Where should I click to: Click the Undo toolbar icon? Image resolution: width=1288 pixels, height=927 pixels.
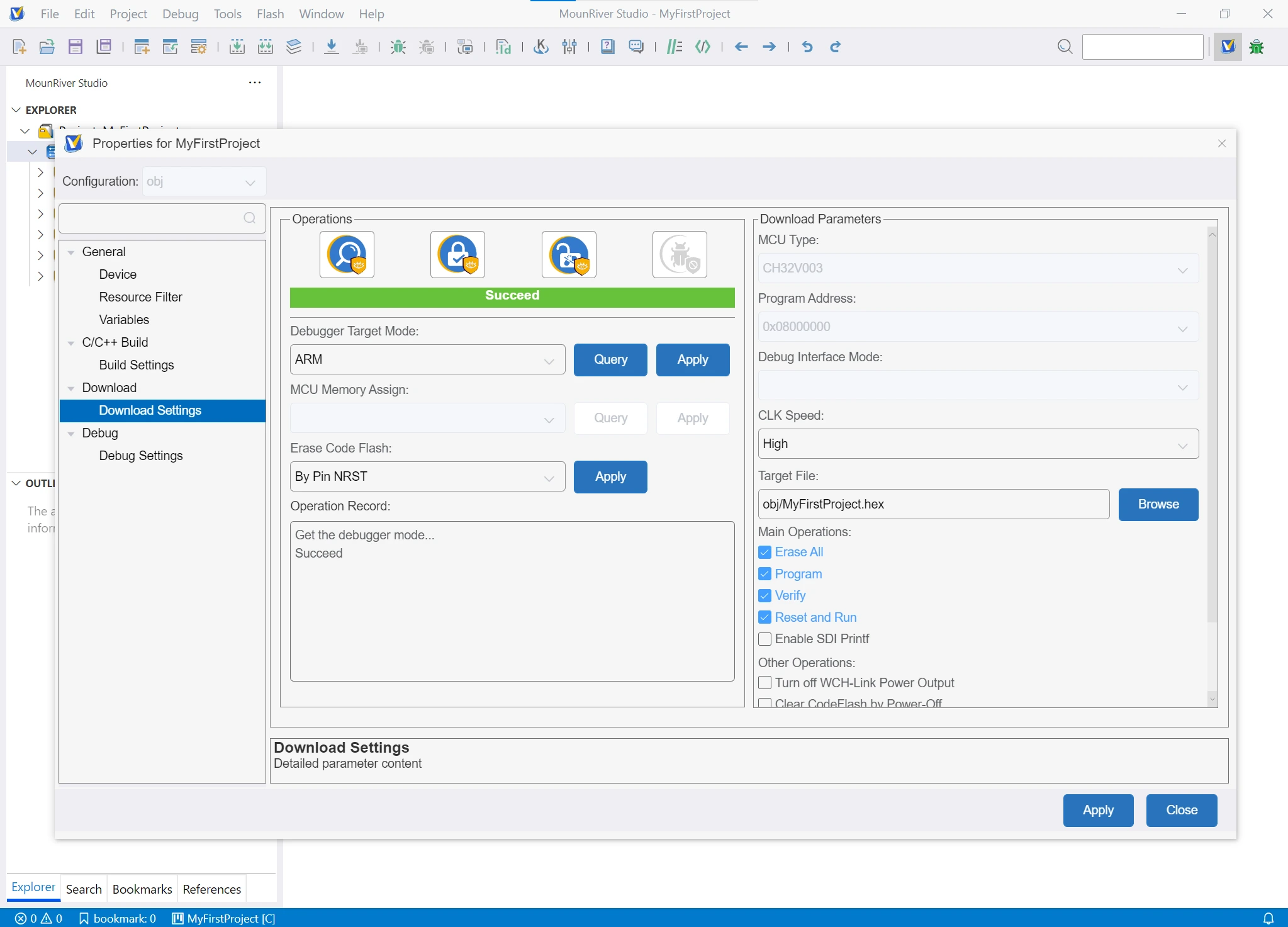[807, 47]
